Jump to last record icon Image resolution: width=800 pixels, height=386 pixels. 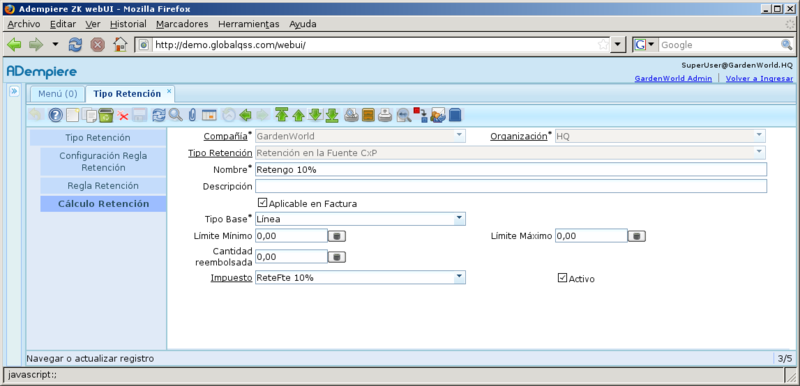332,115
